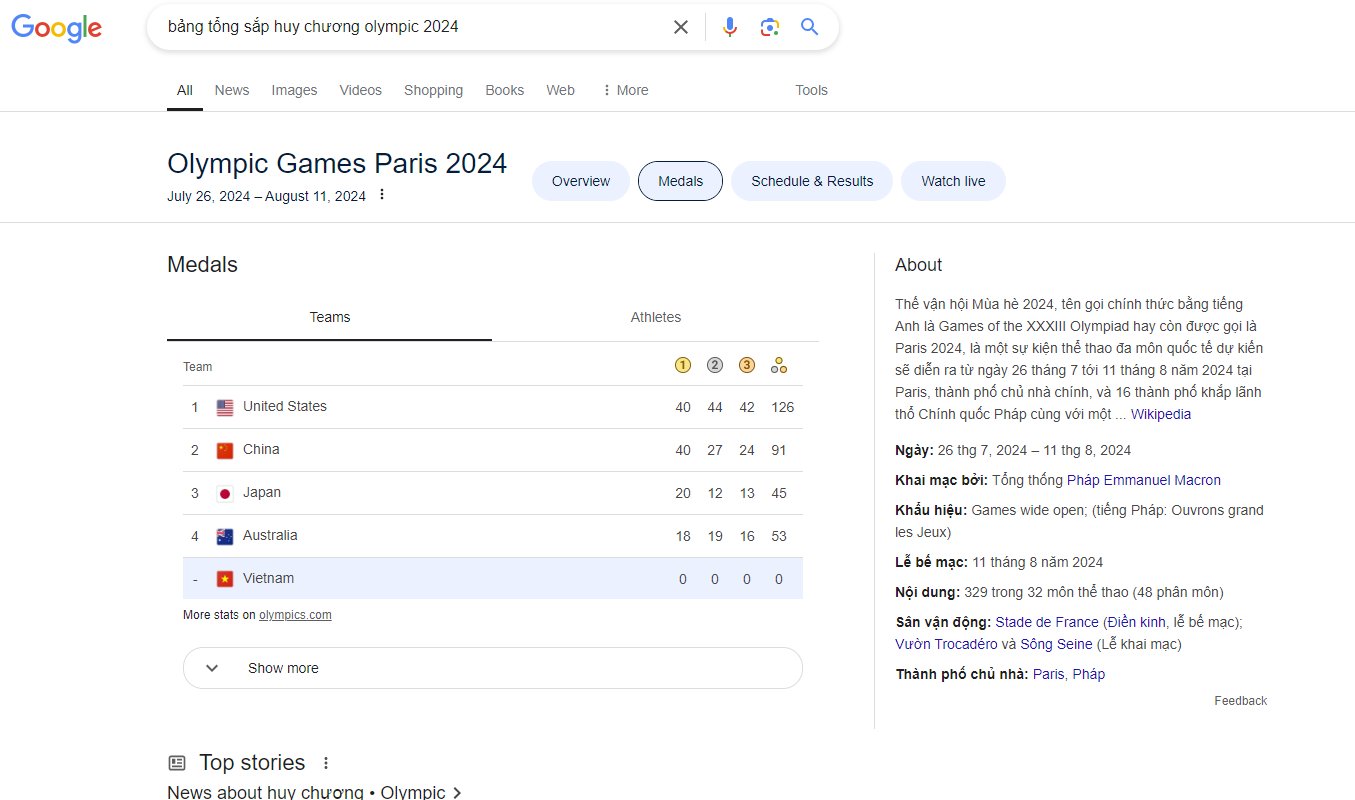Start voice search with microphone icon
The height and width of the screenshot is (800, 1355).
click(730, 27)
